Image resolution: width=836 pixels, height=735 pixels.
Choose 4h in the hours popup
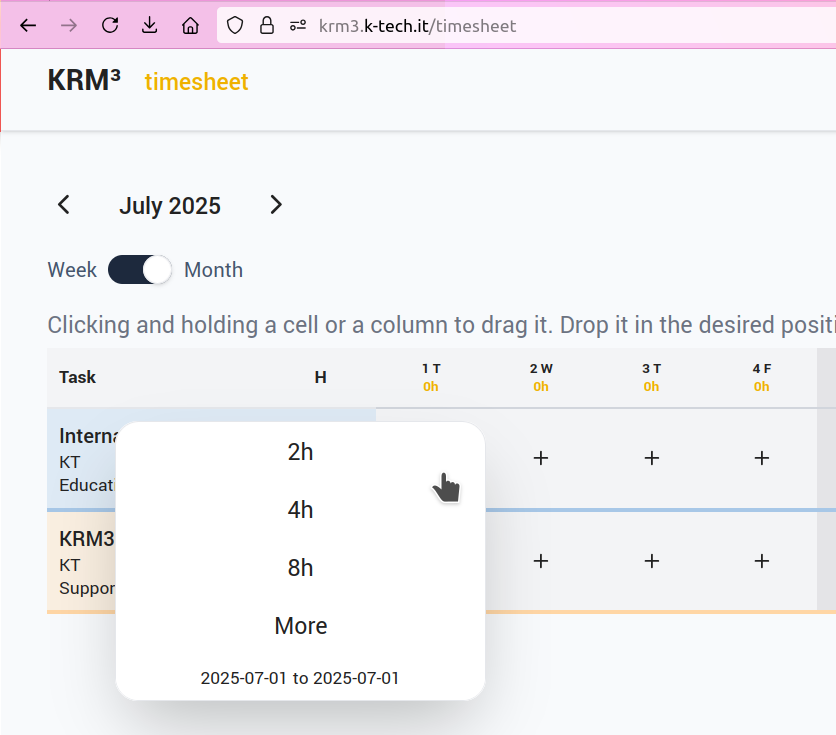tap(300, 510)
